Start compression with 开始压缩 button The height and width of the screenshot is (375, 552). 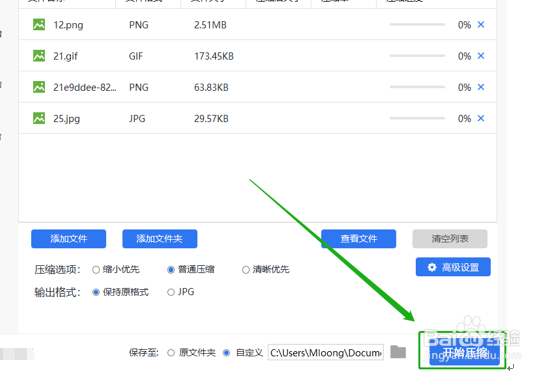coord(464,351)
